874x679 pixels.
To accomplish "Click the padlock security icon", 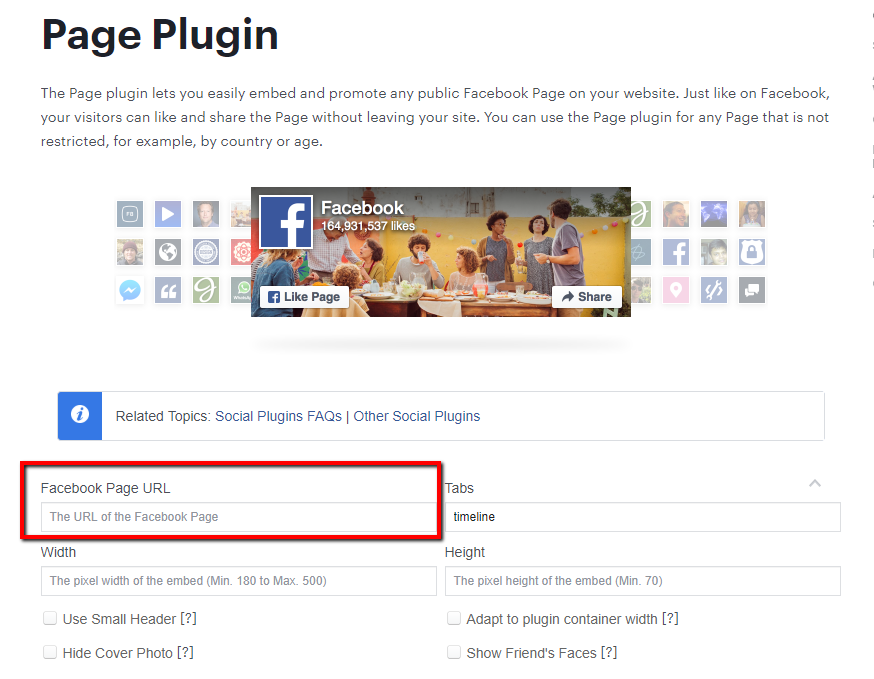I will coord(752,251).
